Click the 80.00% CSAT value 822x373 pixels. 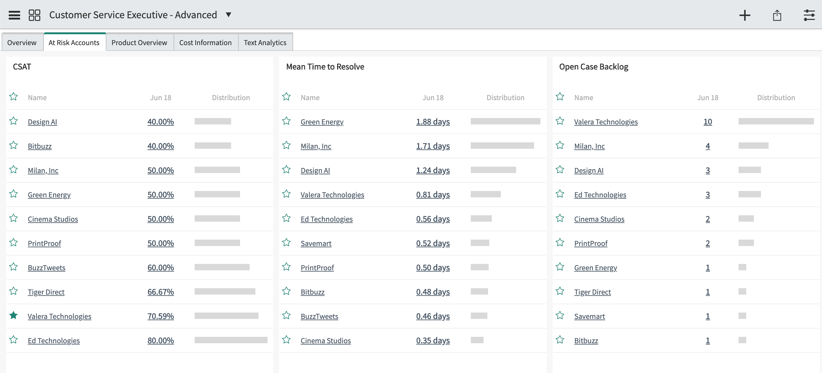pos(160,341)
